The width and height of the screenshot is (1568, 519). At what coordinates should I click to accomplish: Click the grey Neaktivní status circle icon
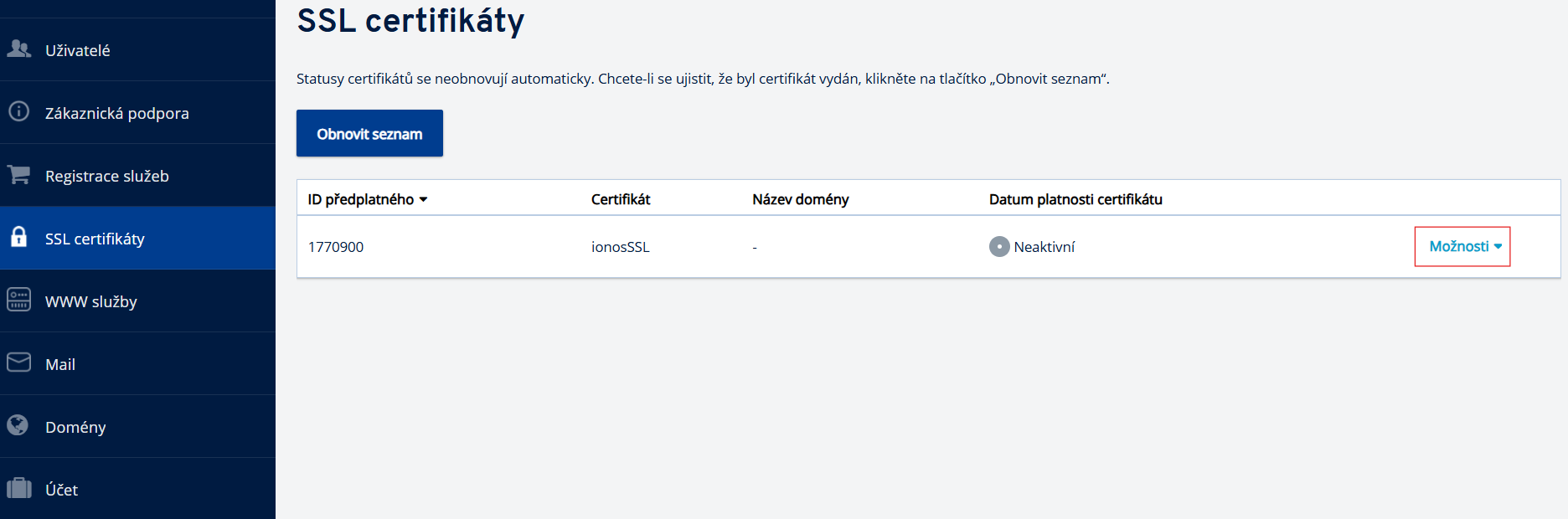(999, 247)
